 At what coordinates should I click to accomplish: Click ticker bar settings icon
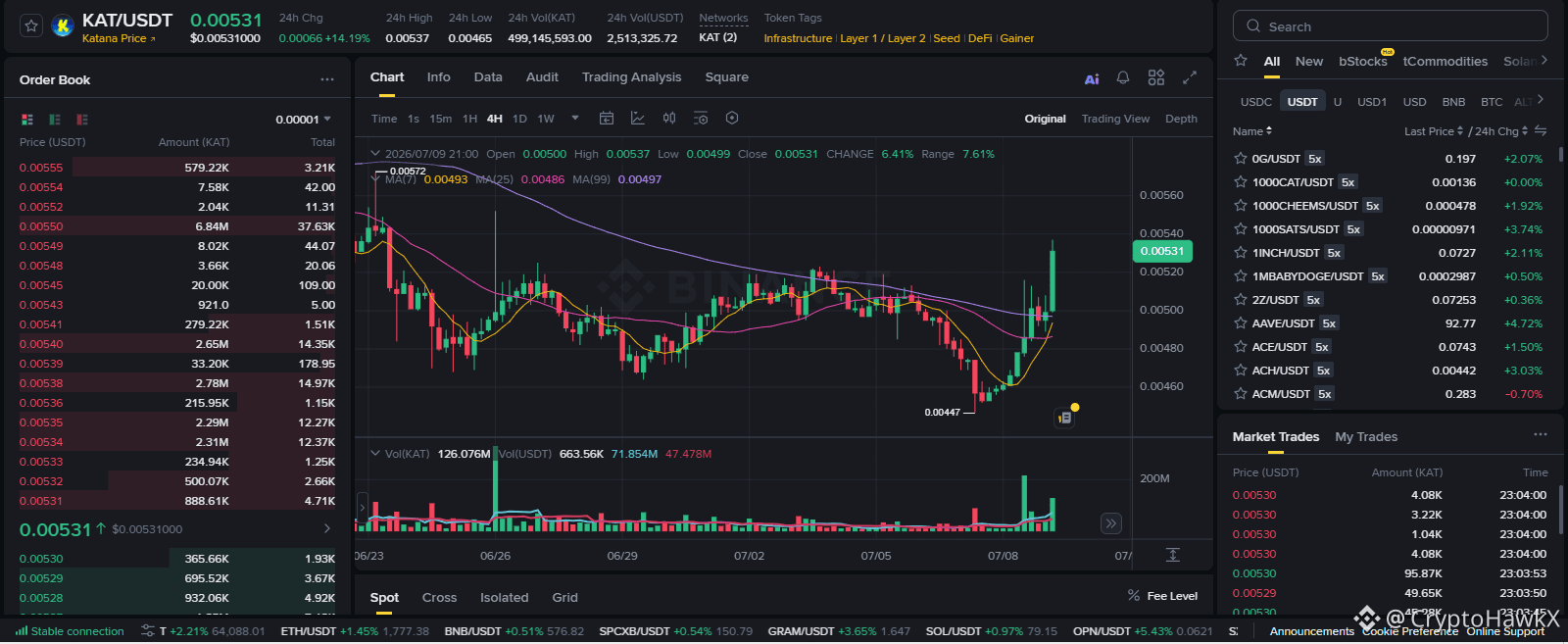pyautogui.click(x=148, y=630)
